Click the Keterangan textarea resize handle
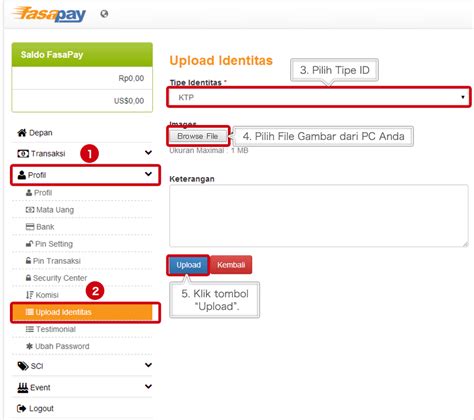474x420 pixels. 465,244
